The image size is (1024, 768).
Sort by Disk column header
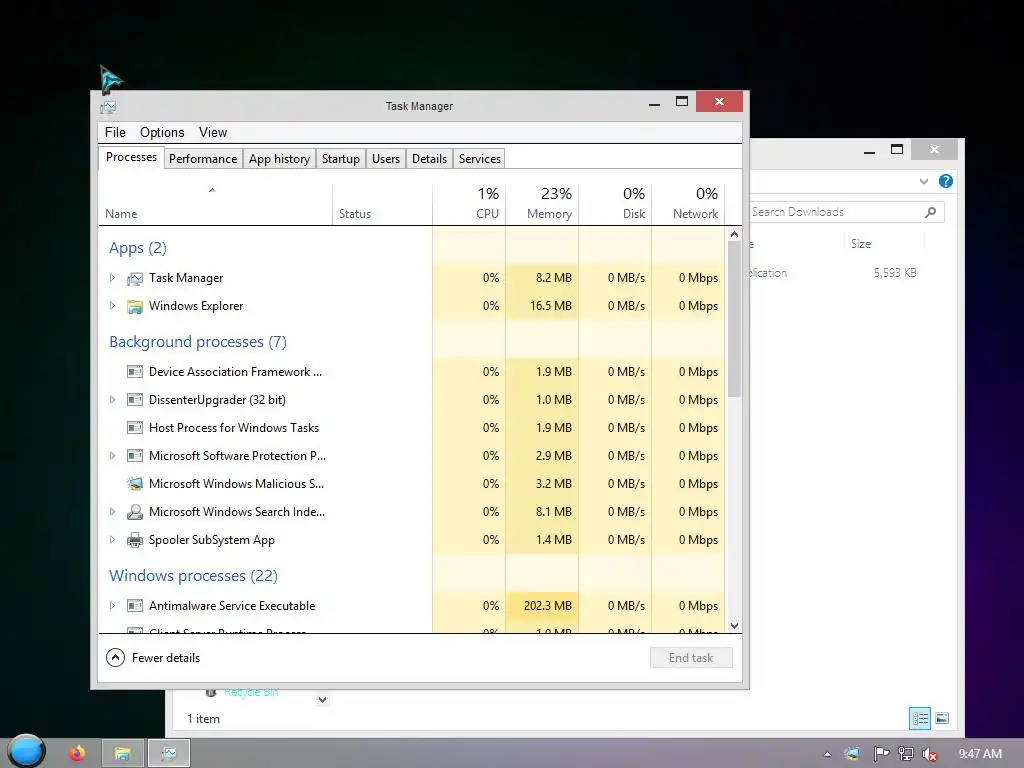pos(615,204)
